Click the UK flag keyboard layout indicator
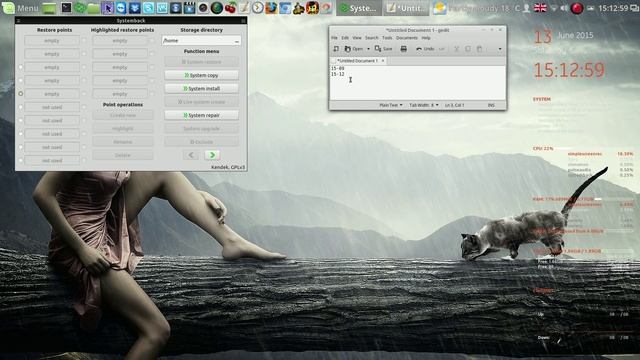This screenshot has width=640, height=360. (x=540, y=8)
